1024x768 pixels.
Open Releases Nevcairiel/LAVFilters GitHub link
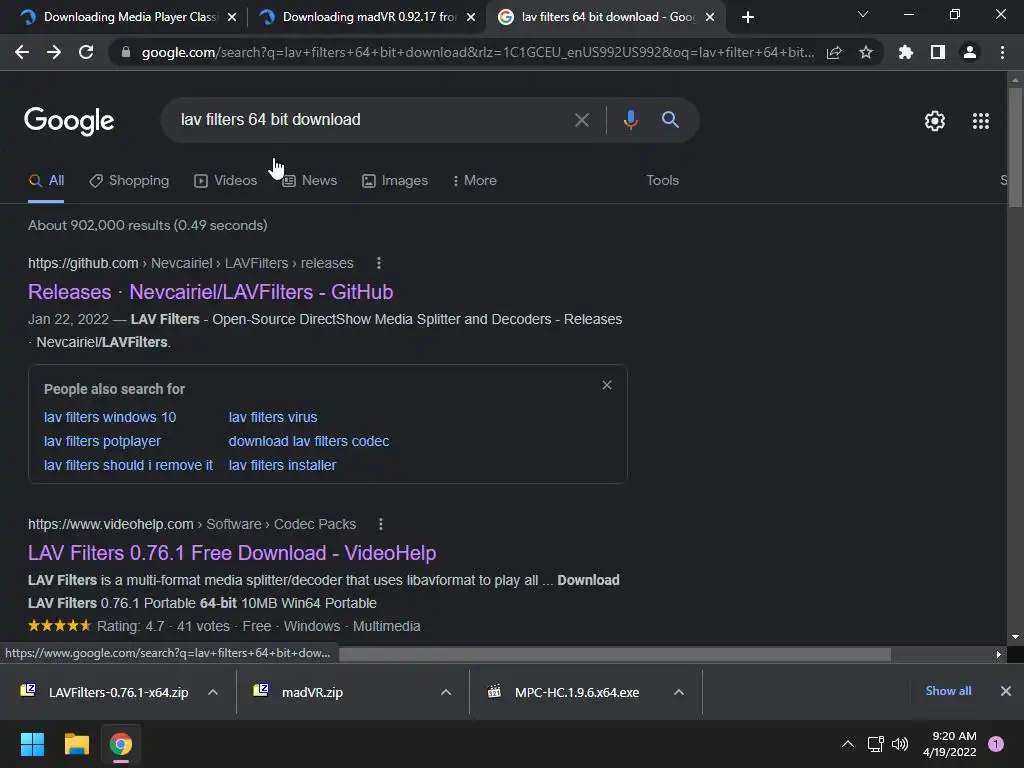(210, 292)
